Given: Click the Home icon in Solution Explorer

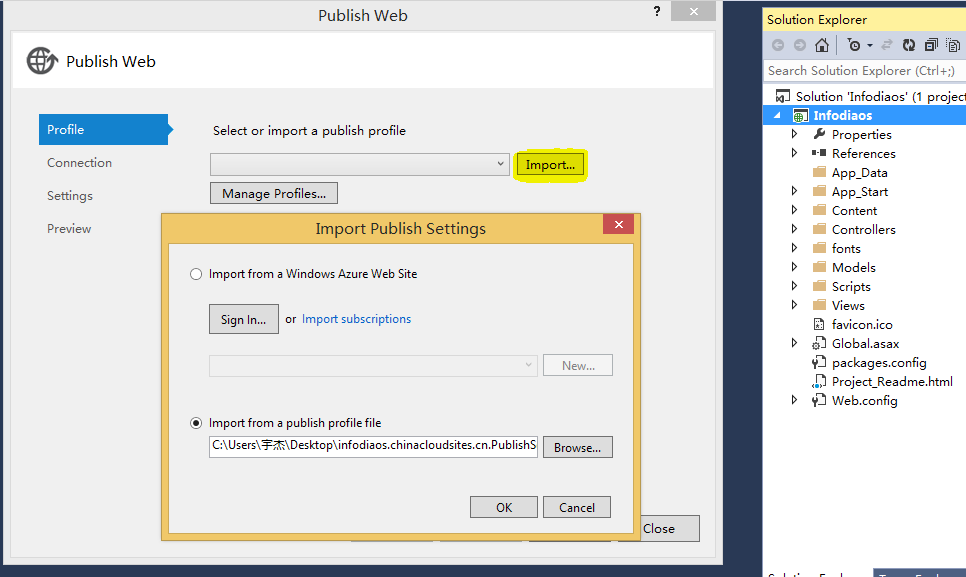Looking at the screenshot, I should [822, 45].
